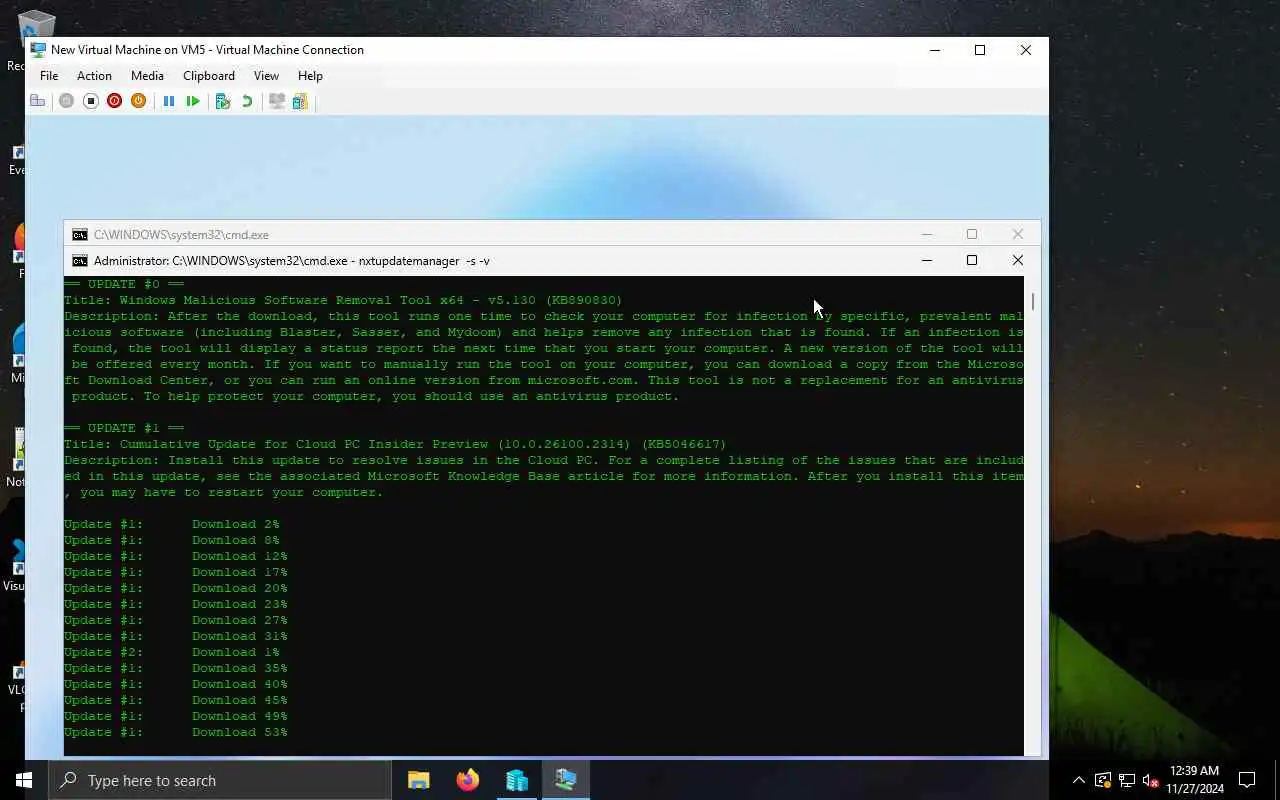The height and width of the screenshot is (800, 1280).
Task: Click the 'UPDATE #0' header line
Action: 124,284
